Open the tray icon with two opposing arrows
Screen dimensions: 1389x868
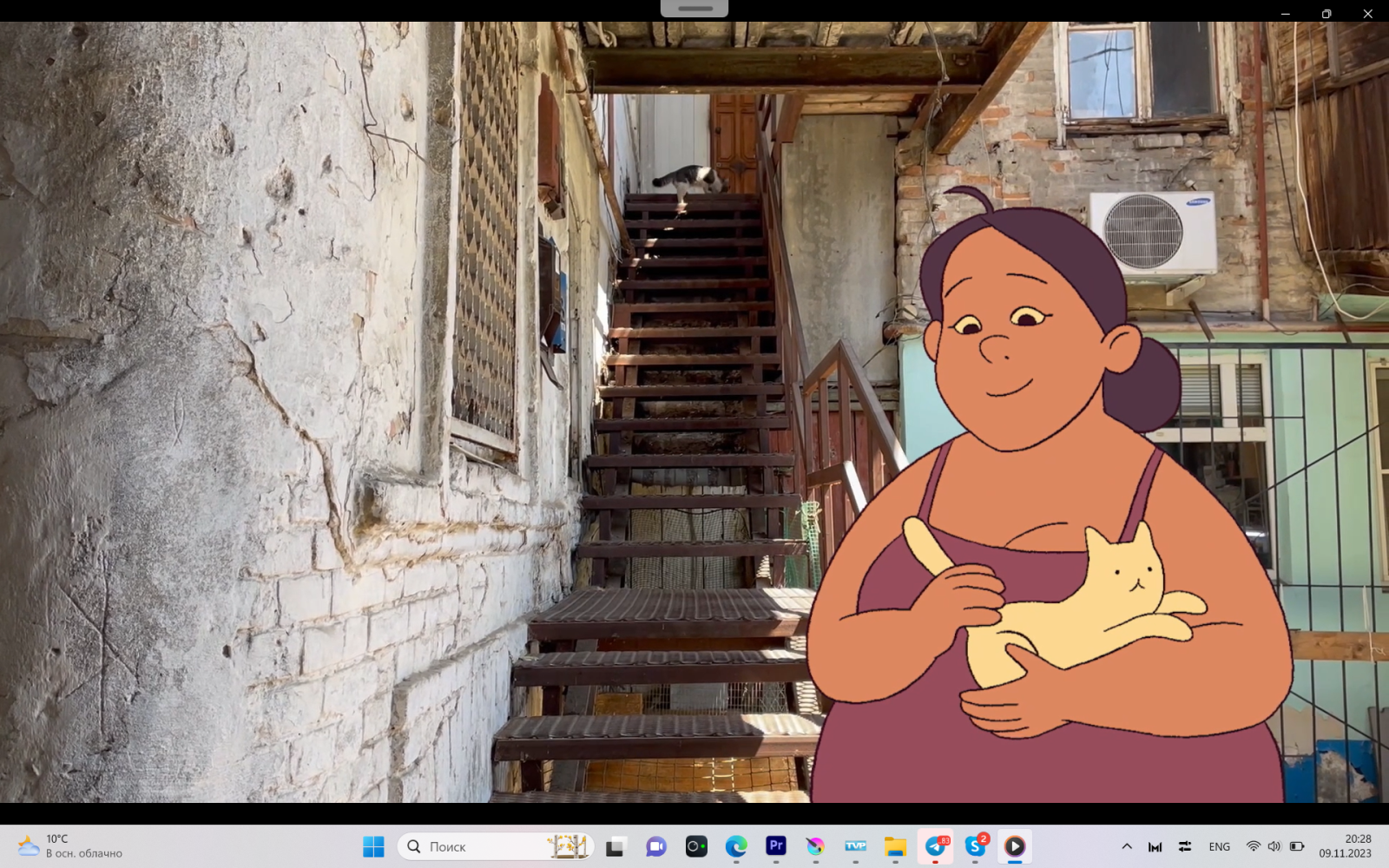click(1184, 846)
